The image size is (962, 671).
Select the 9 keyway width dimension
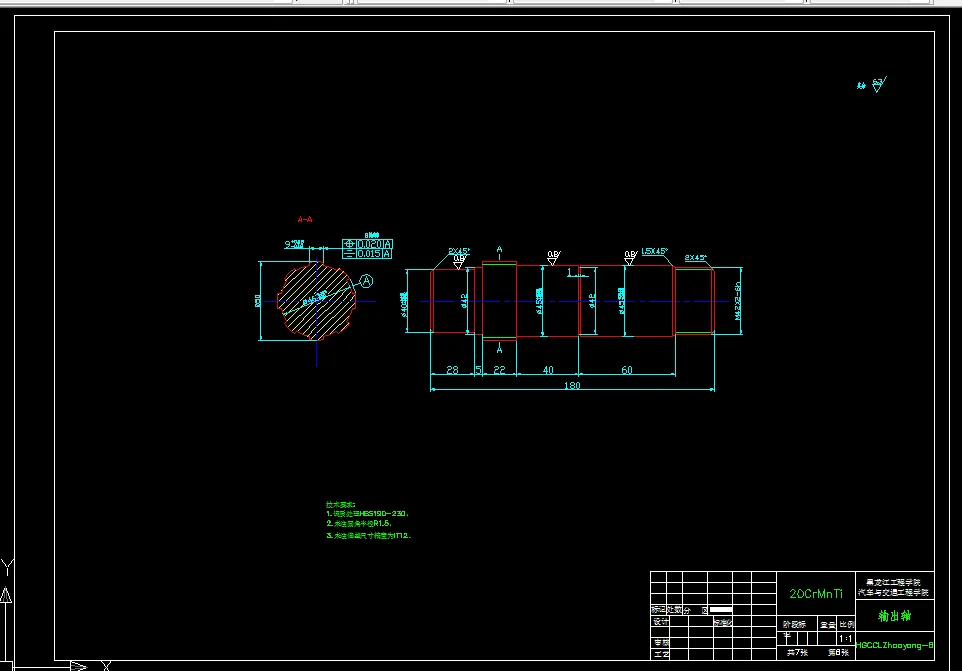tap(294, 244)
